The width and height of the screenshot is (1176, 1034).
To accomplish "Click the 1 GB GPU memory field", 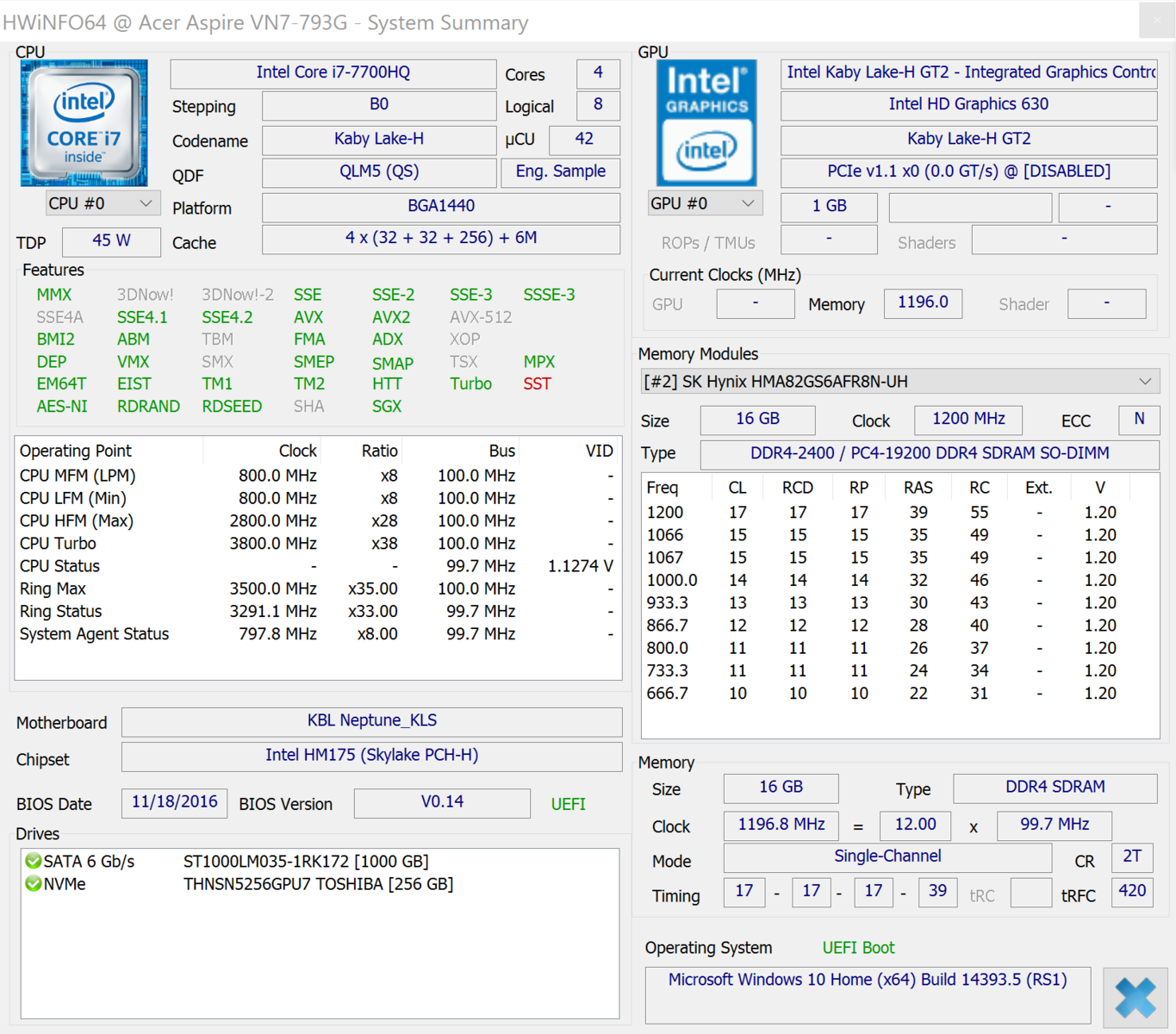I will [x=830, y=207].
